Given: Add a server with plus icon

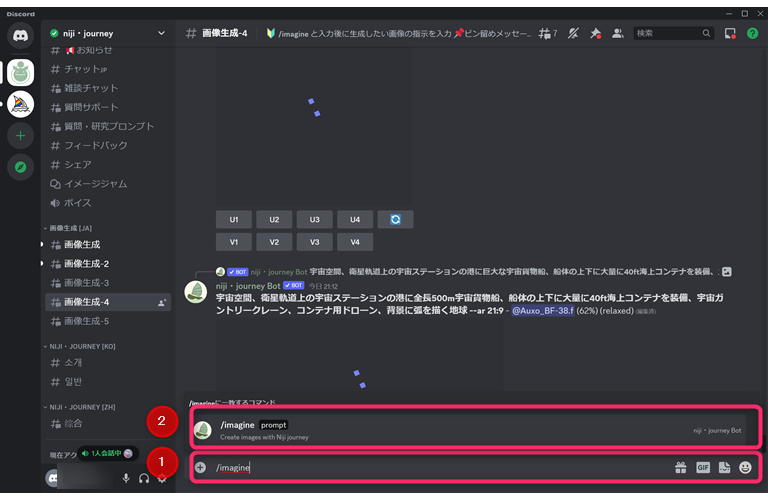Looking at the screenshot, I should click(20, 136).
